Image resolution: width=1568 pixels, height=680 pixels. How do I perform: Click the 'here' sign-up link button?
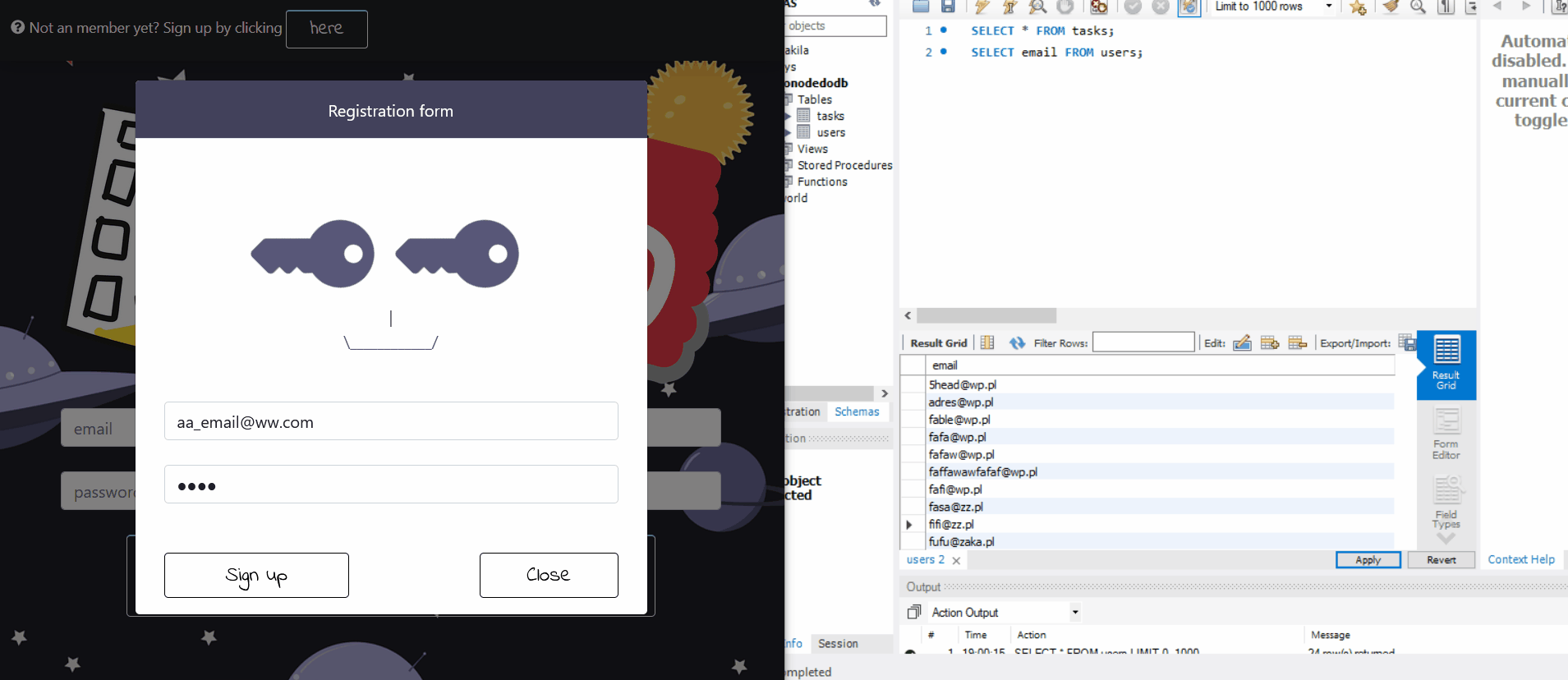(x=327, y=29)
